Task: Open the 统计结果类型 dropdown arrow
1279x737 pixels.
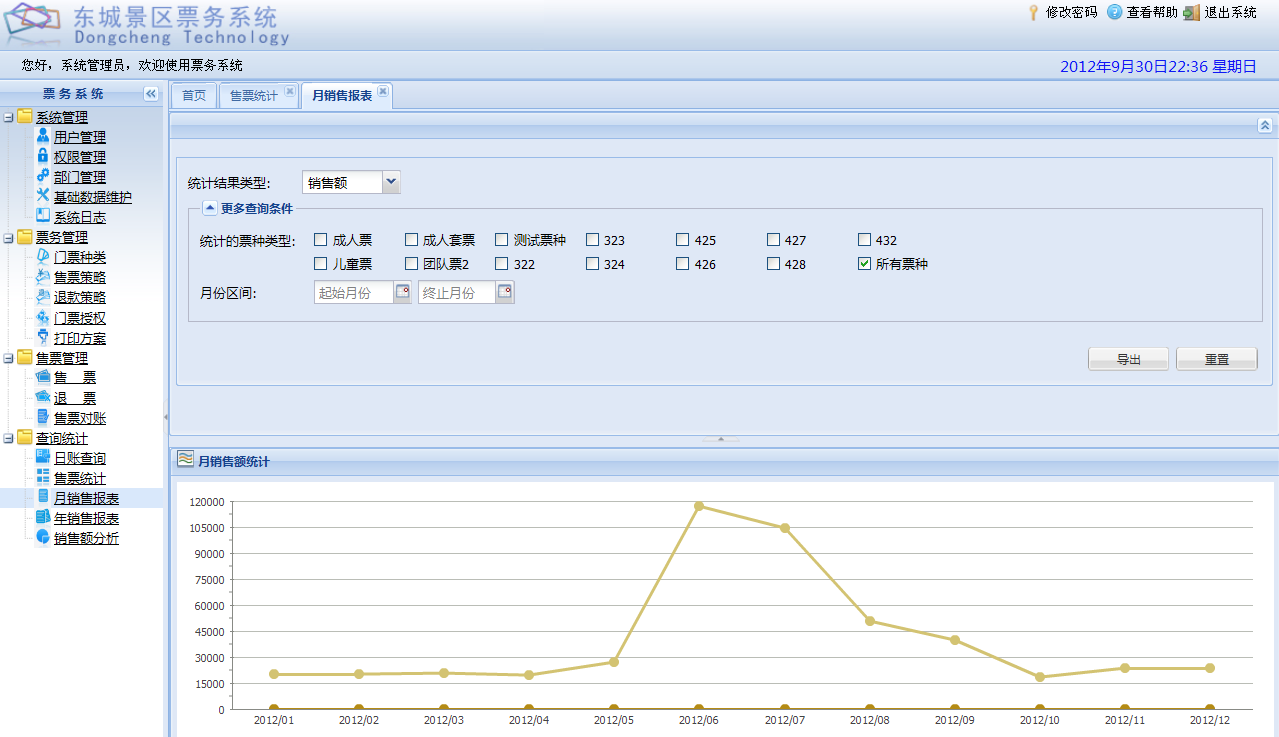Action: point(391,182)
